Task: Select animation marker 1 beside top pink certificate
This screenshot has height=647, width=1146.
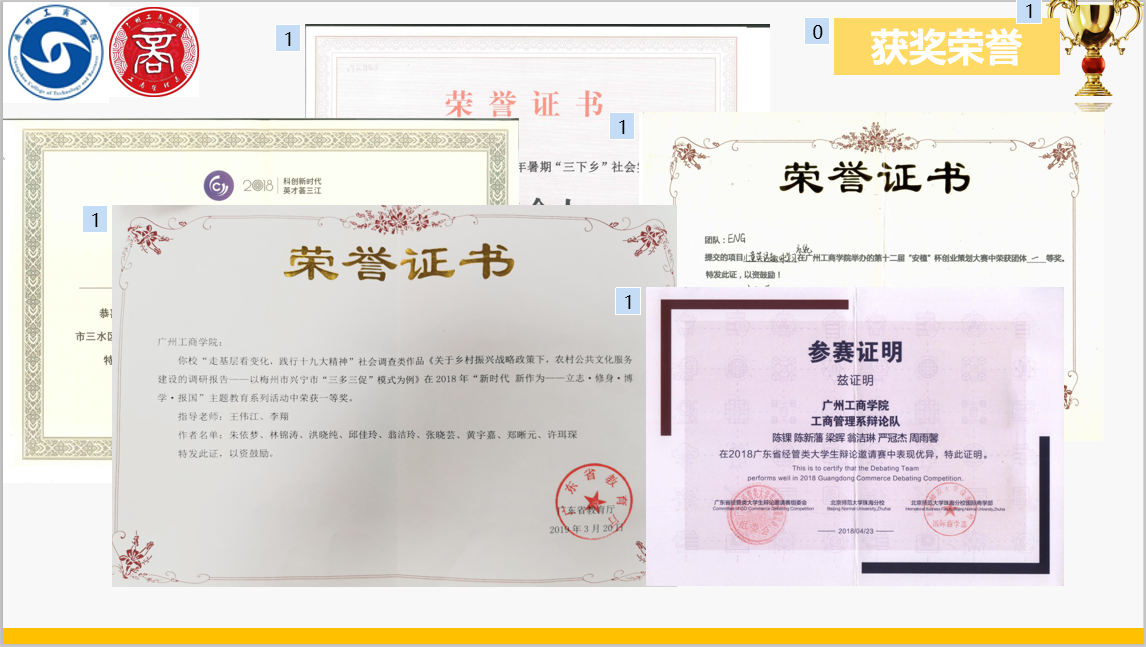Action: (x=288, y=39)
